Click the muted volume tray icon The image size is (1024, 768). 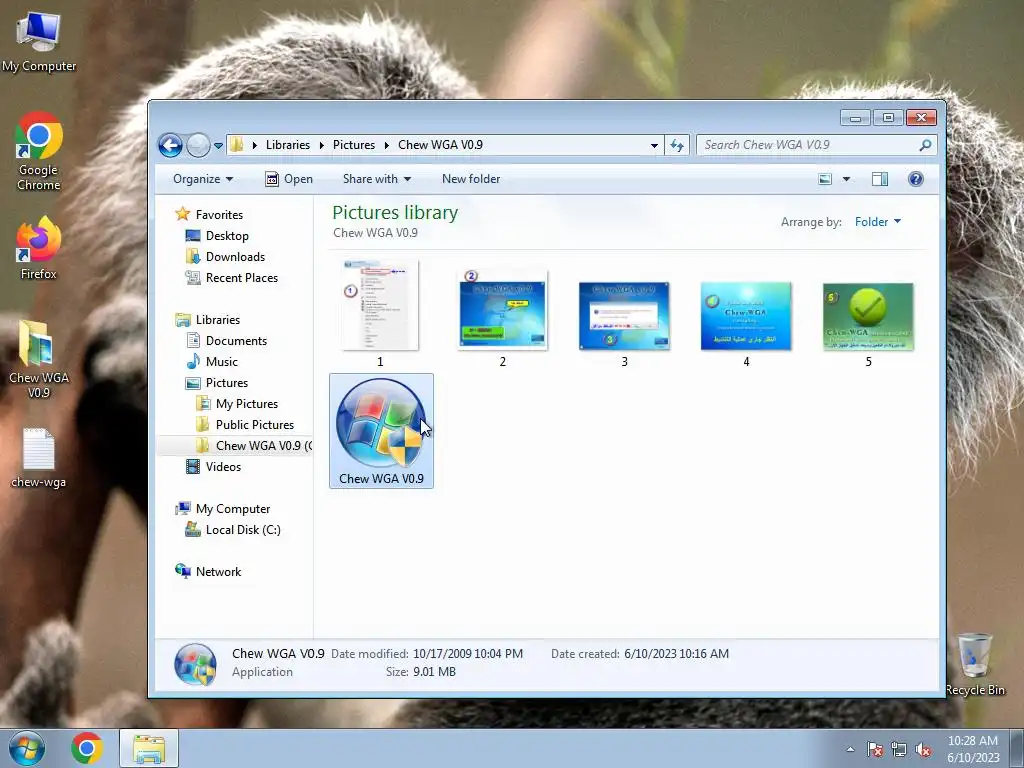coord(923,750)
